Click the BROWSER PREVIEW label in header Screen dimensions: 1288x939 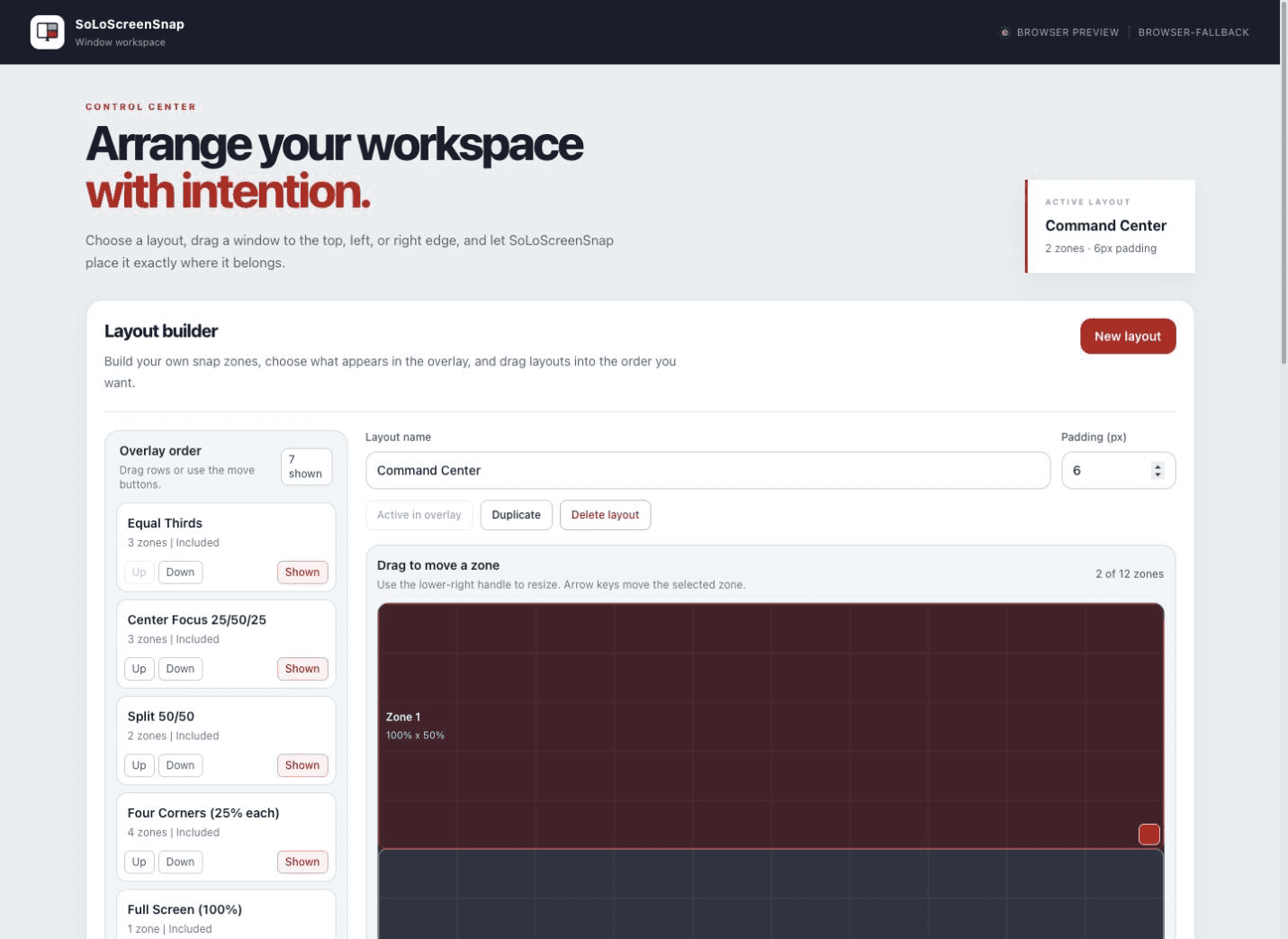[1067, 32]
